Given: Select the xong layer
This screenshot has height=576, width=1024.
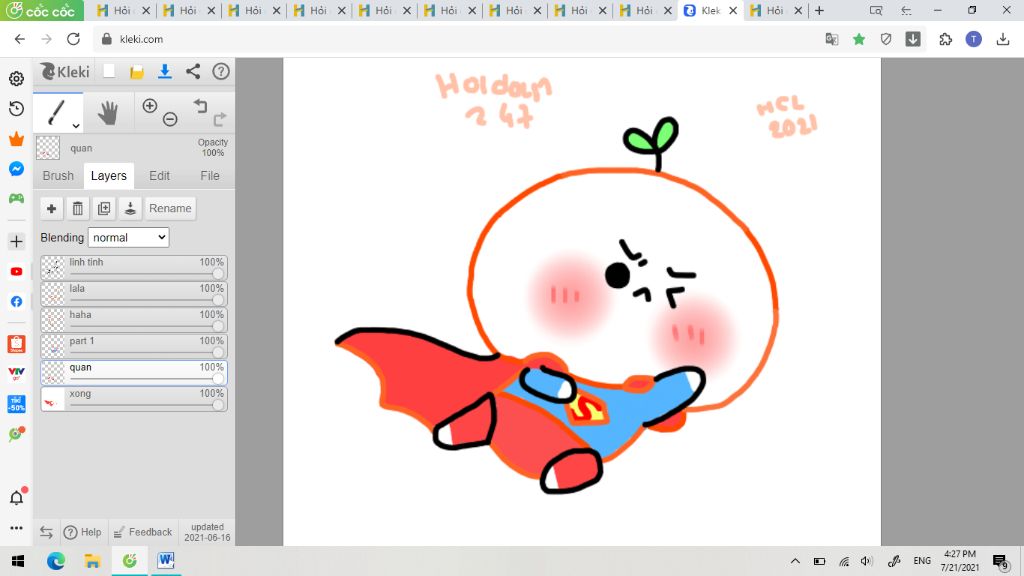Looking at the screenshot, I should [134, 399].
